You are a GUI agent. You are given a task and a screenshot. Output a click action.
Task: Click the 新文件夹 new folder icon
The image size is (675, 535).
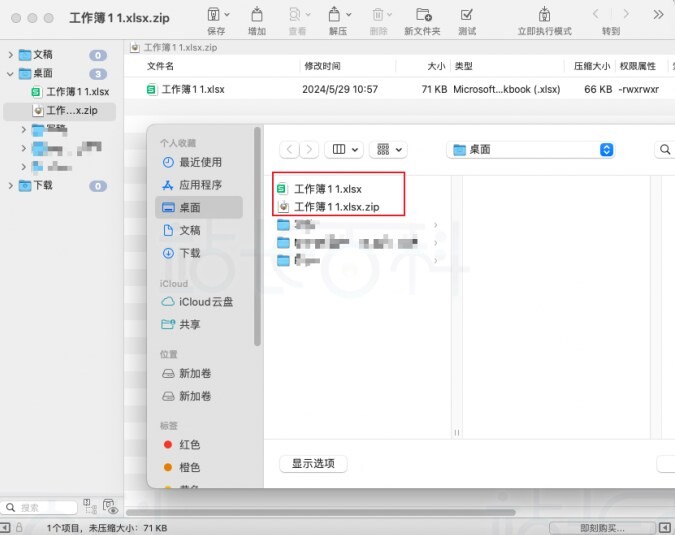[424, 15]
